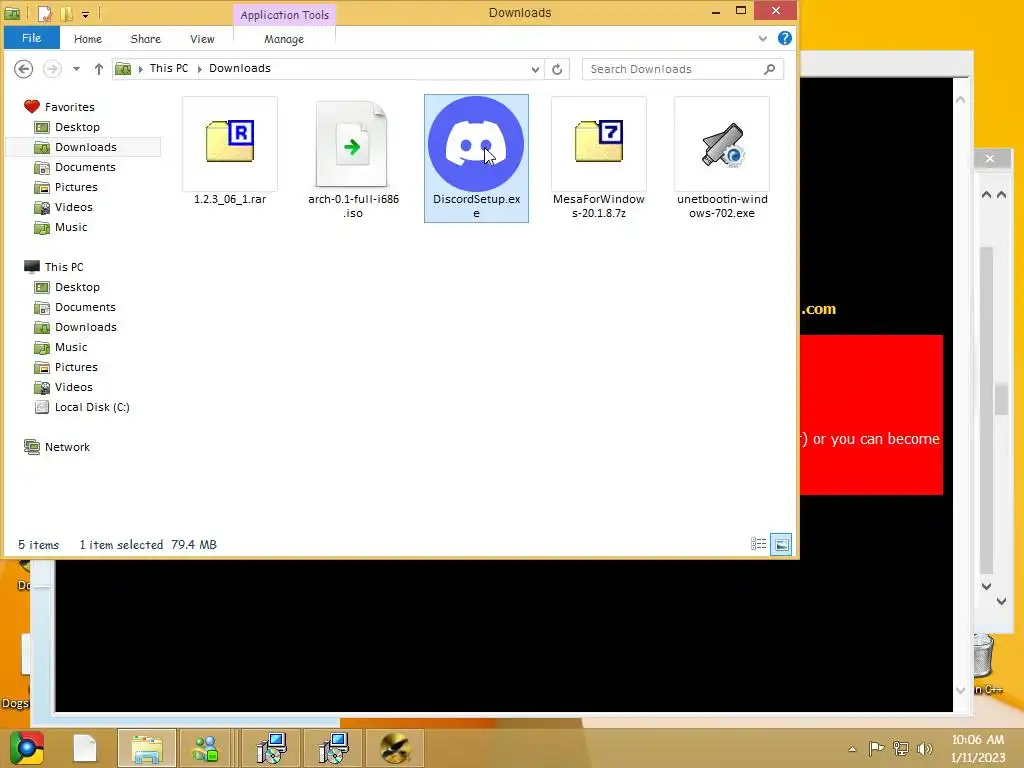Open the network tray icon
This screenshot has height=768, width=1024.
[901, 748]
